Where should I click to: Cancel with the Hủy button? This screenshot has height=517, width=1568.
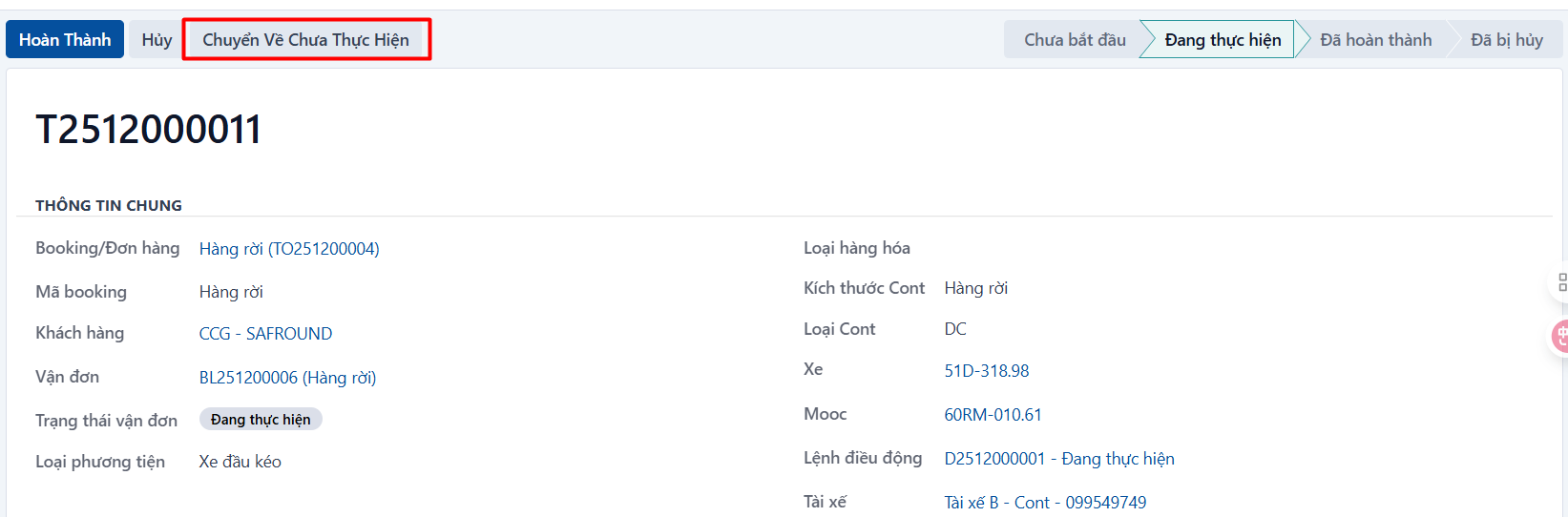pyautogui.click(x=157, y=39)
